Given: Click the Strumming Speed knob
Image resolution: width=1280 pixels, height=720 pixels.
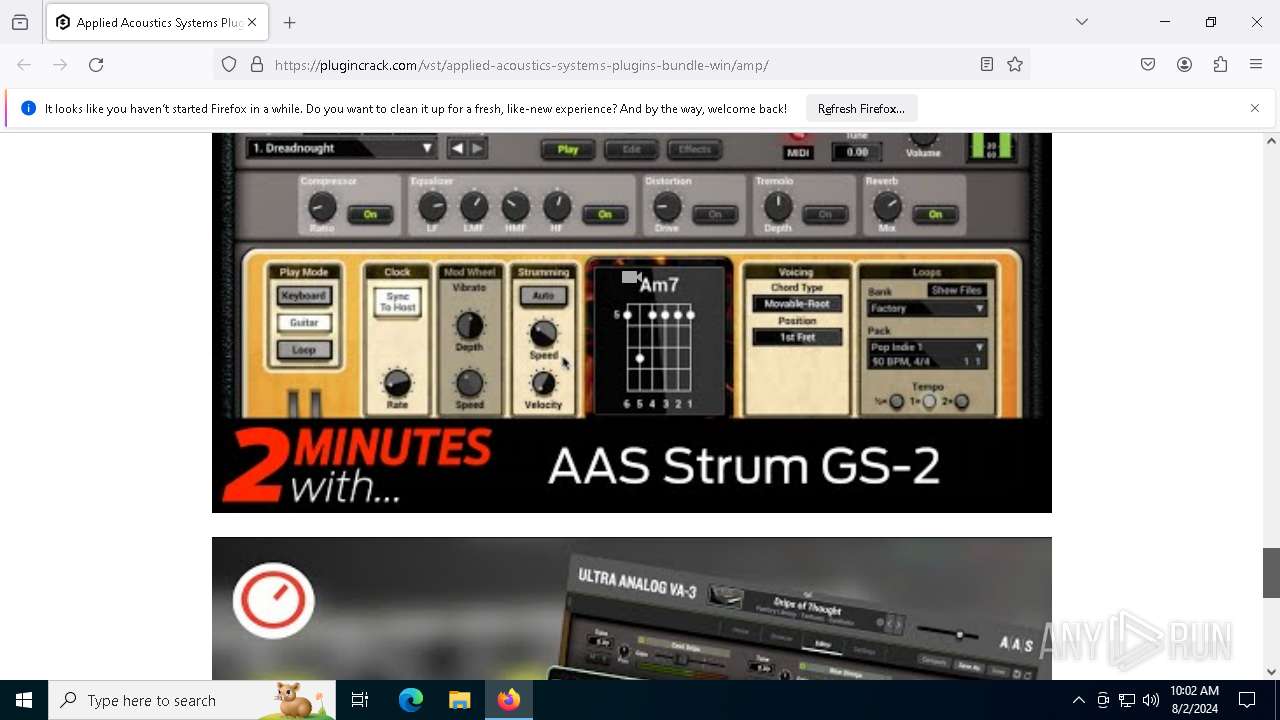Looking at the screenshot, I should (543, 333).
